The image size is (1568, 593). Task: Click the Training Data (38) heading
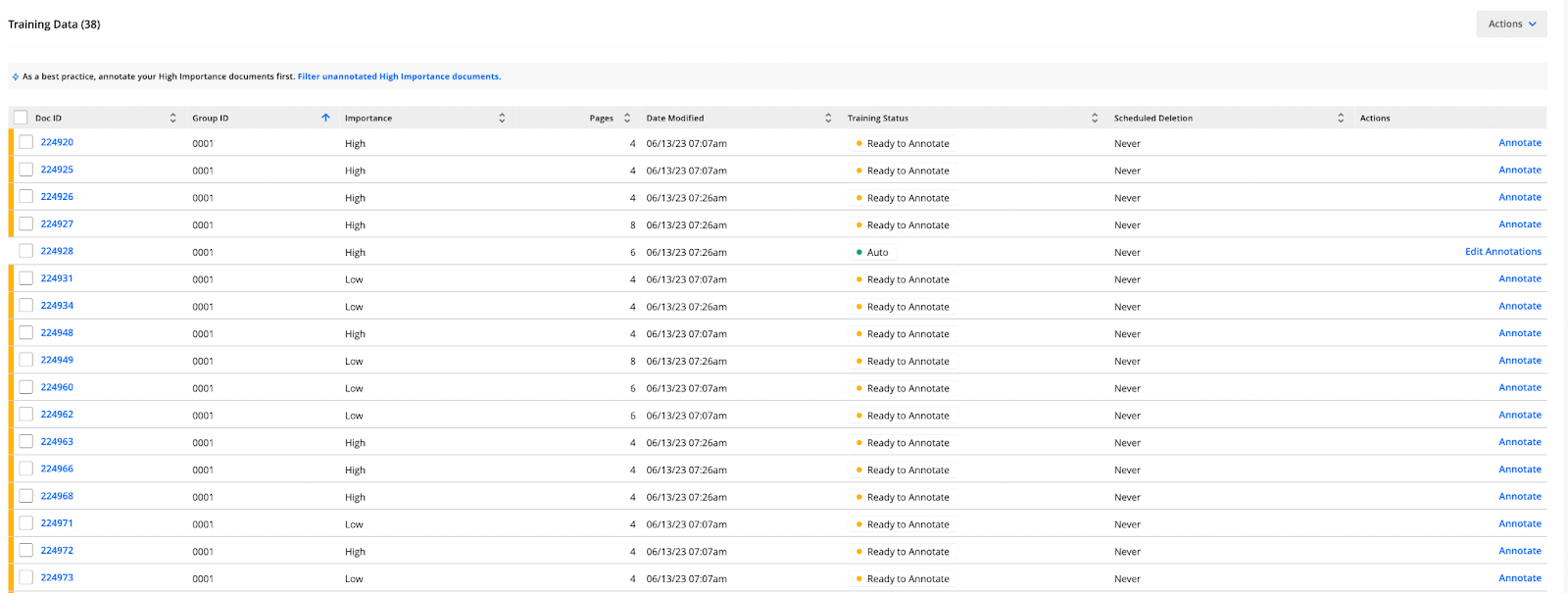coord(54,25)
